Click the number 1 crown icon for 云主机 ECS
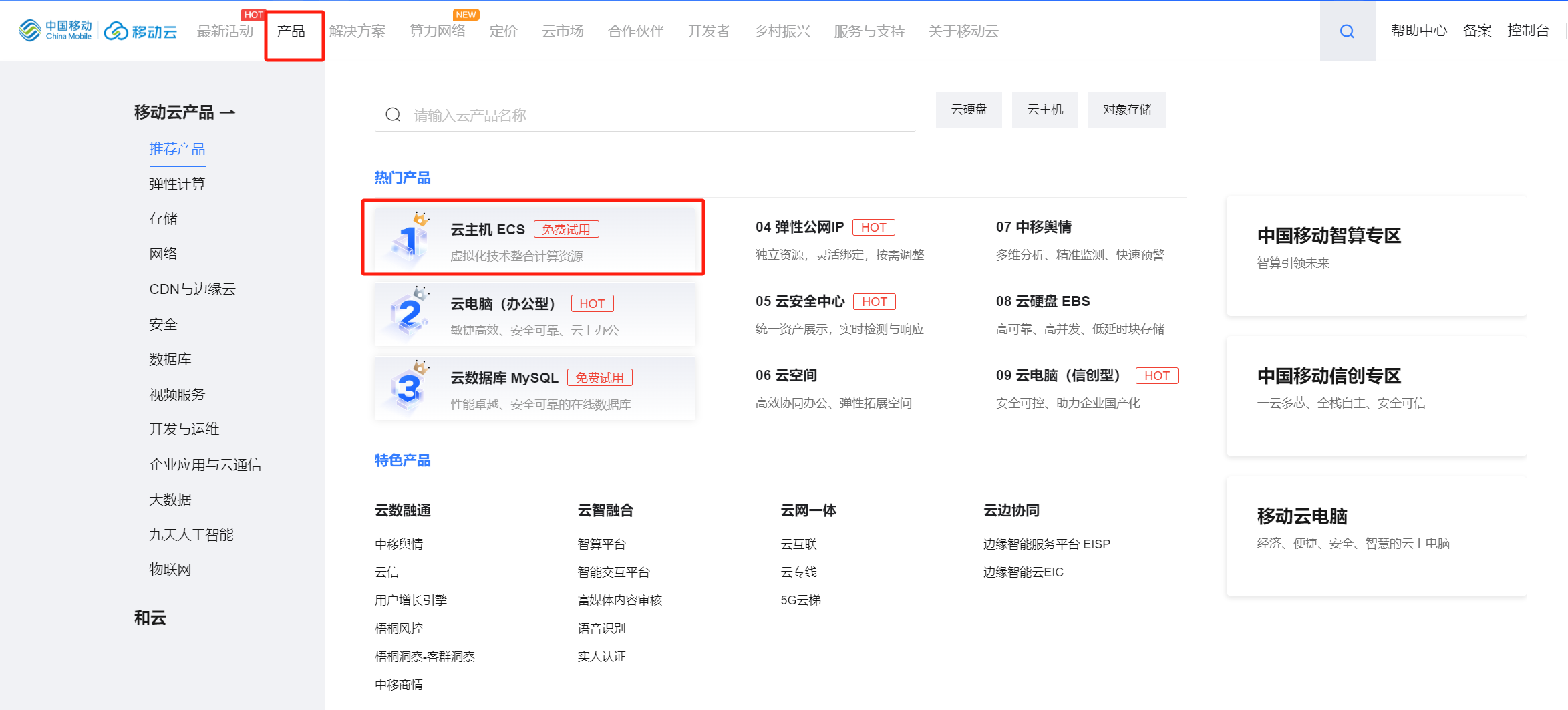 [x=410, y=238]
